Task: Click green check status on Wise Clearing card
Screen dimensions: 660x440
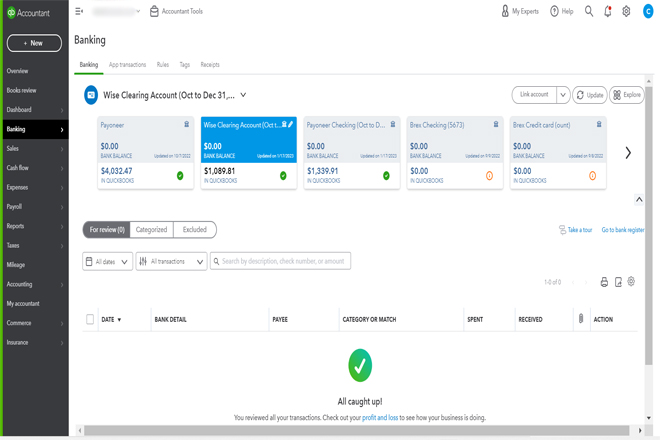Action: tap(283, 176)
